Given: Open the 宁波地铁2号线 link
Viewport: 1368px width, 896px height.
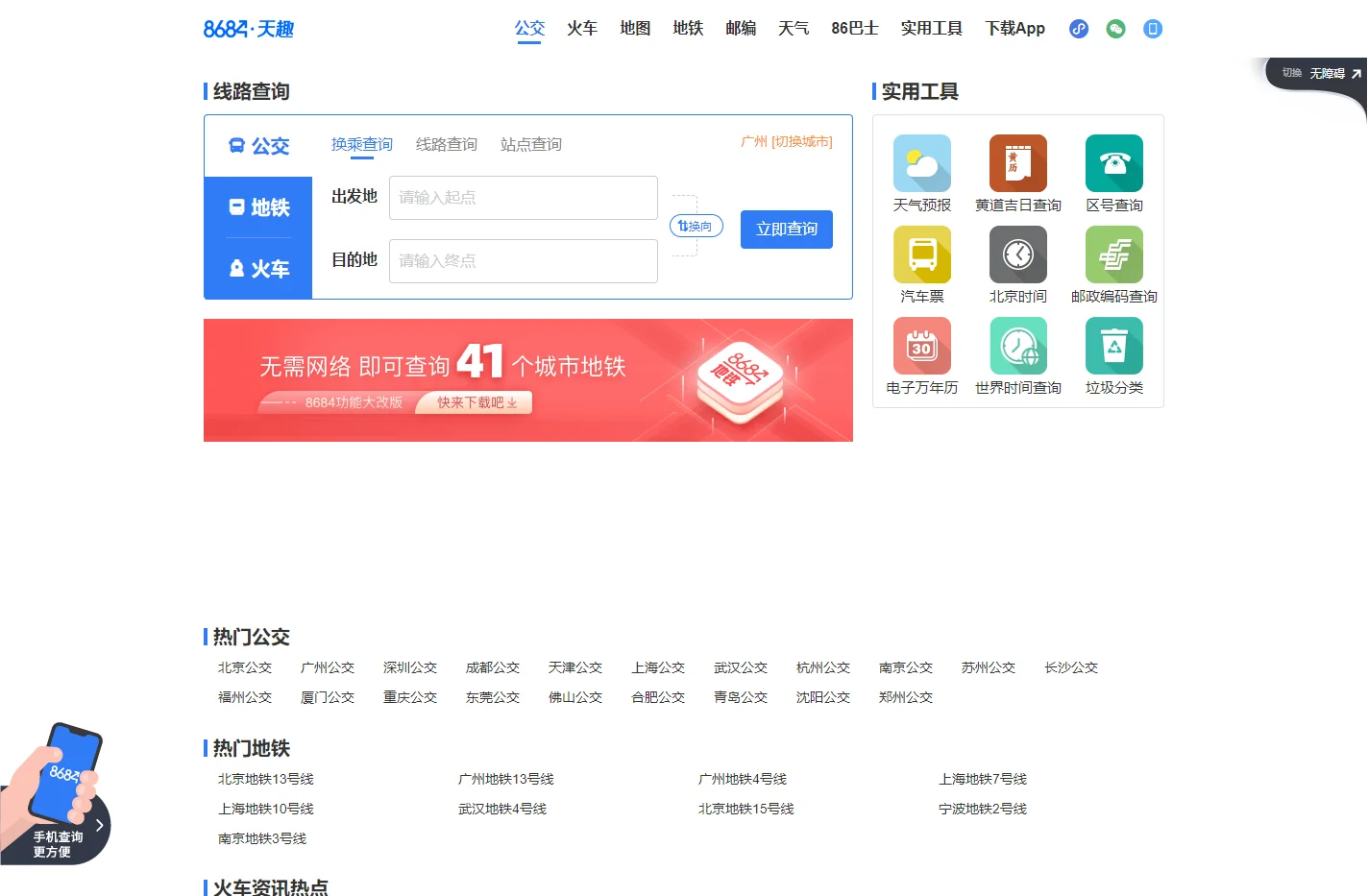Looking at the screenshot, I should 983,809.
